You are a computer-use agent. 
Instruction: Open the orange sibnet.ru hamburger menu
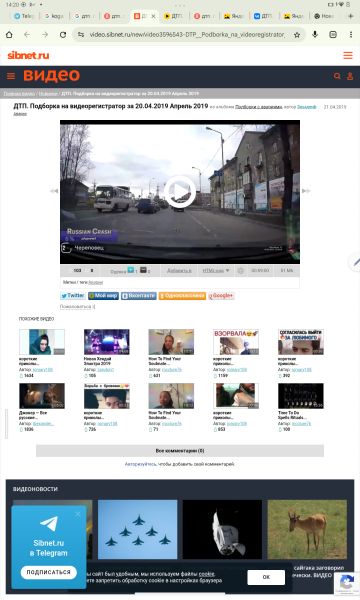click(348, 55)
